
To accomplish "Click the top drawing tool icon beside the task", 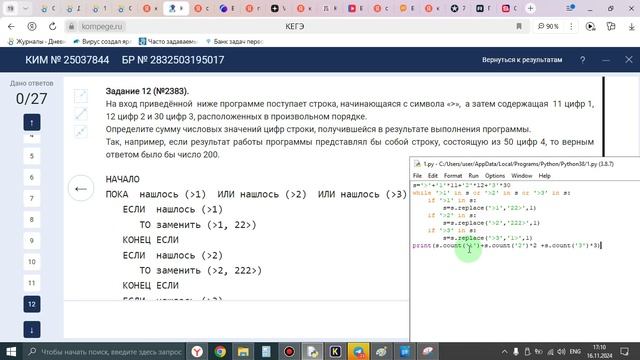I will [81, 96].
